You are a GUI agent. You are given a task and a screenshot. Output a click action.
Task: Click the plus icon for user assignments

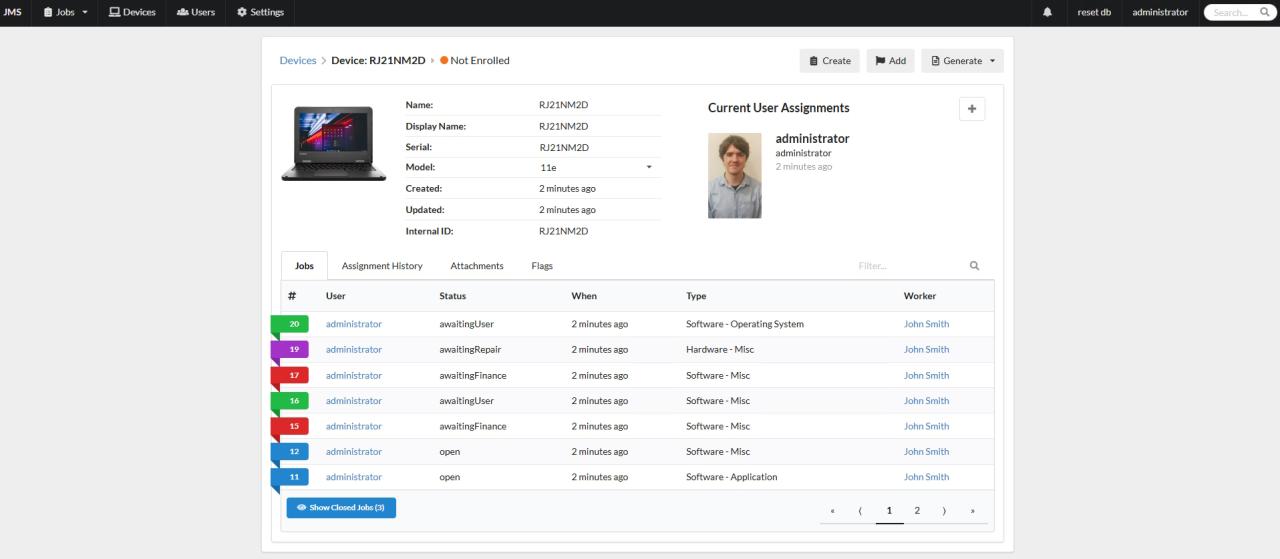pos(971,109)
